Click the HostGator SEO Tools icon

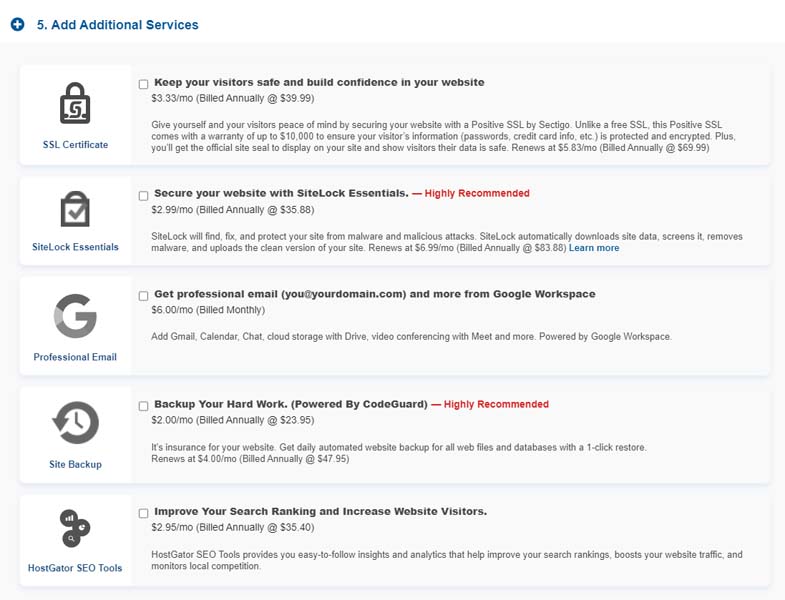(75, 528)
